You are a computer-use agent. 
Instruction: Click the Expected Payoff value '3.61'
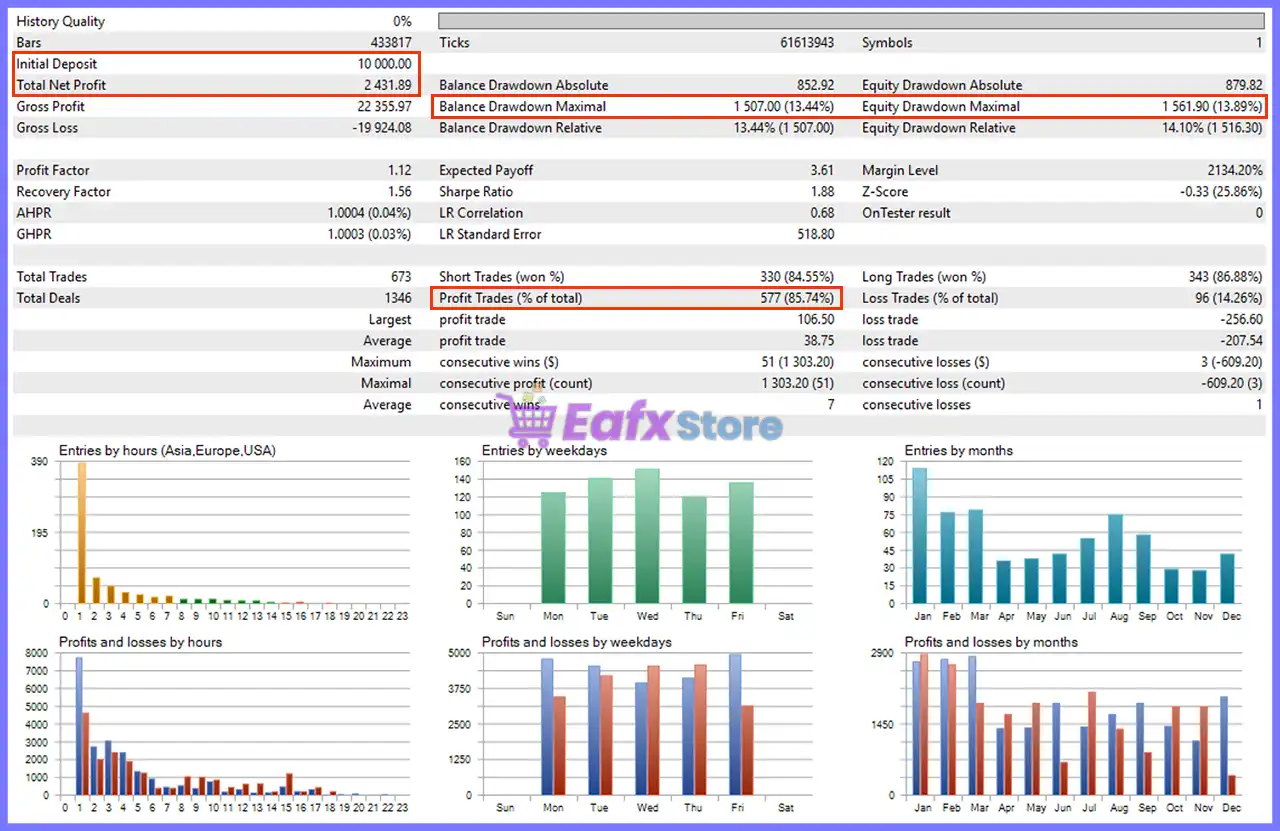point(822,170)
